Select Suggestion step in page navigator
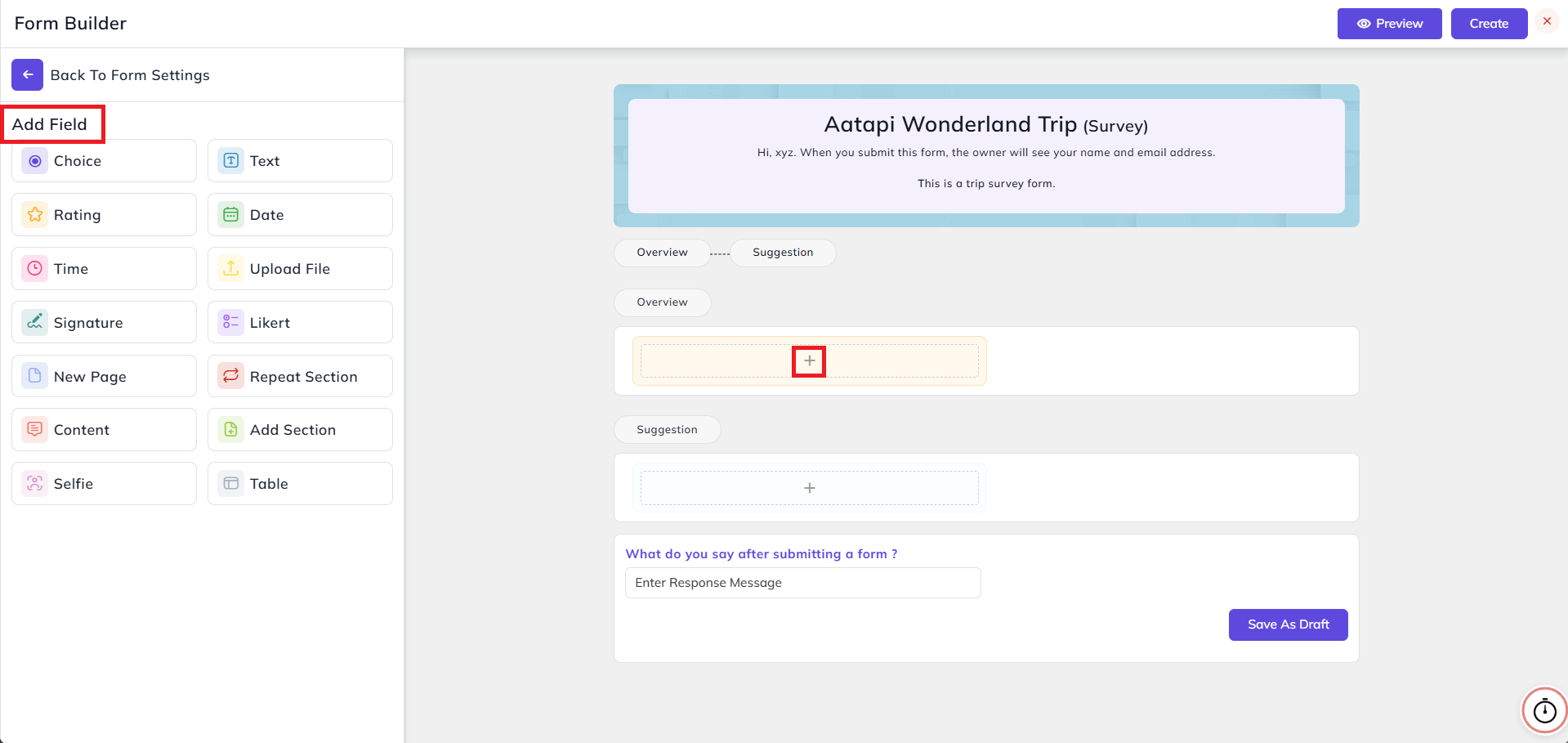The image size is (1568, 743). click(x=783, y=253)
